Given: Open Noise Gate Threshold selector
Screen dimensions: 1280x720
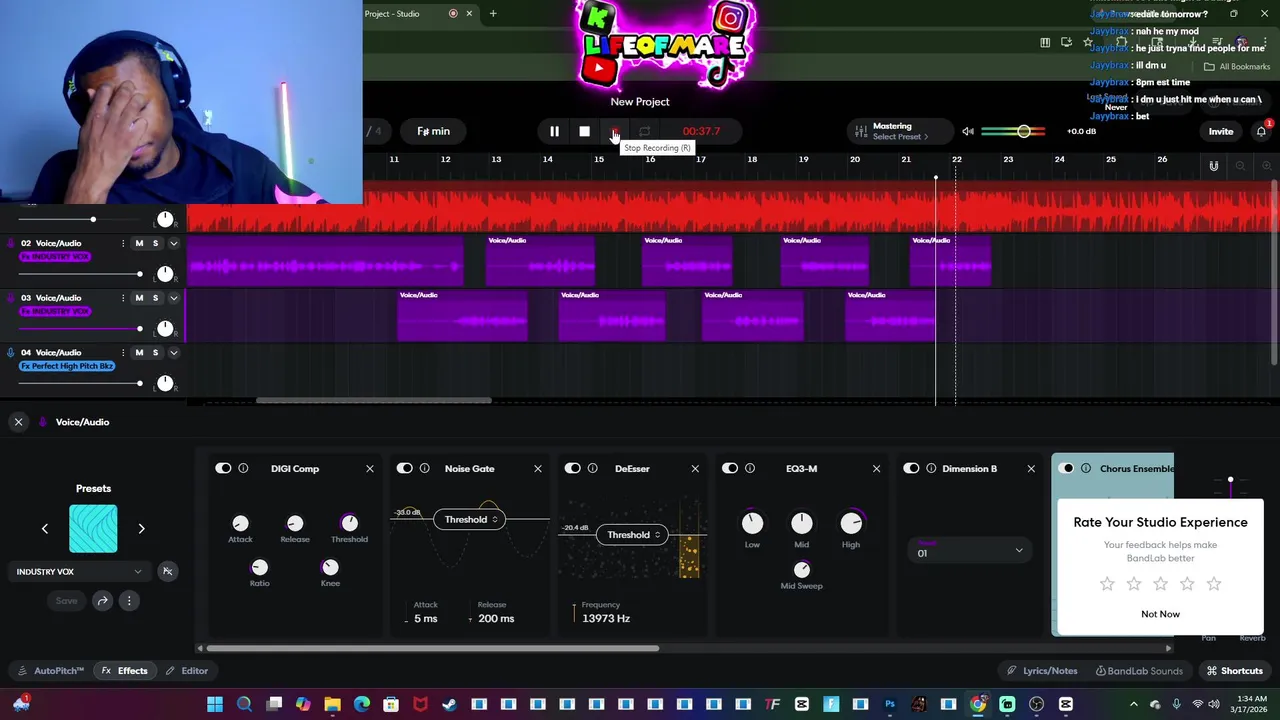Looking at the screenshot, I should [471, 519].
